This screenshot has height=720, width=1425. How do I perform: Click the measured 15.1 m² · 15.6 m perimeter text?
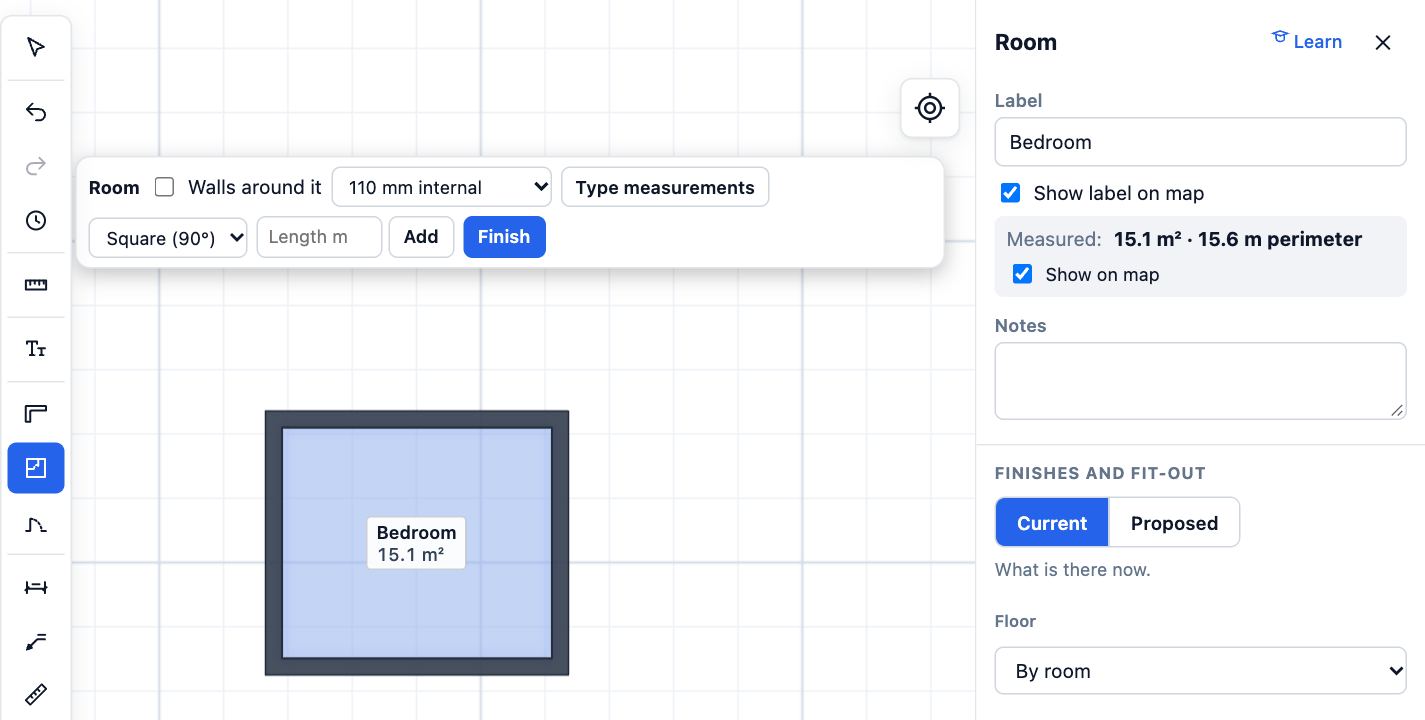[1238, 239]
